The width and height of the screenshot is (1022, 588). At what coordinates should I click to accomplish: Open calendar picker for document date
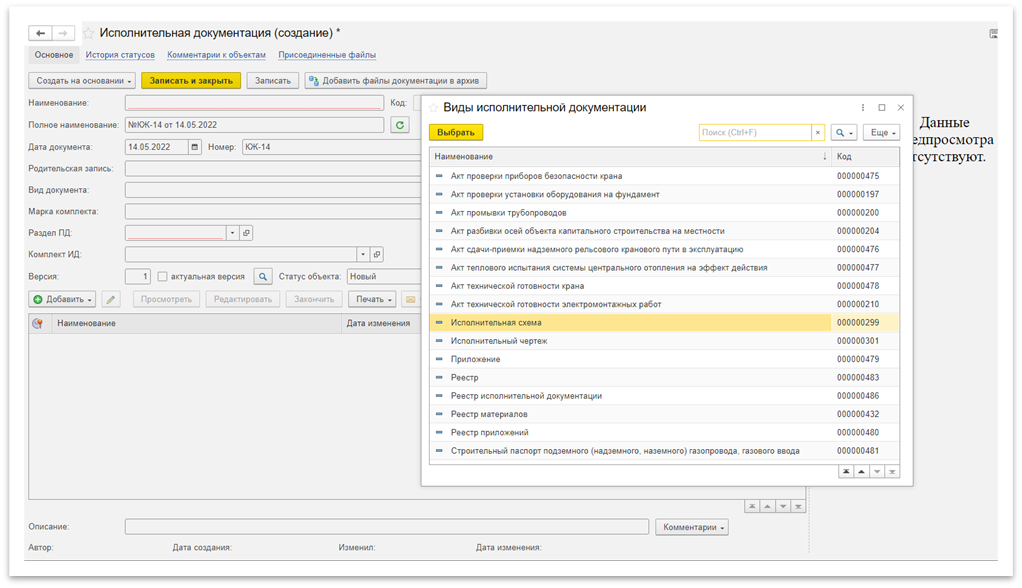pos(195,147)
